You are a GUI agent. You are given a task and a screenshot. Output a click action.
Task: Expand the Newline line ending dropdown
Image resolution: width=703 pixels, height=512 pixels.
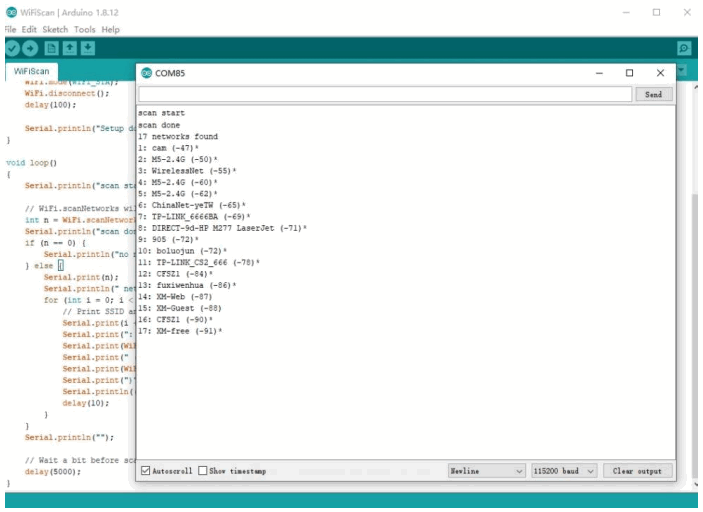[x=487, y=471]
